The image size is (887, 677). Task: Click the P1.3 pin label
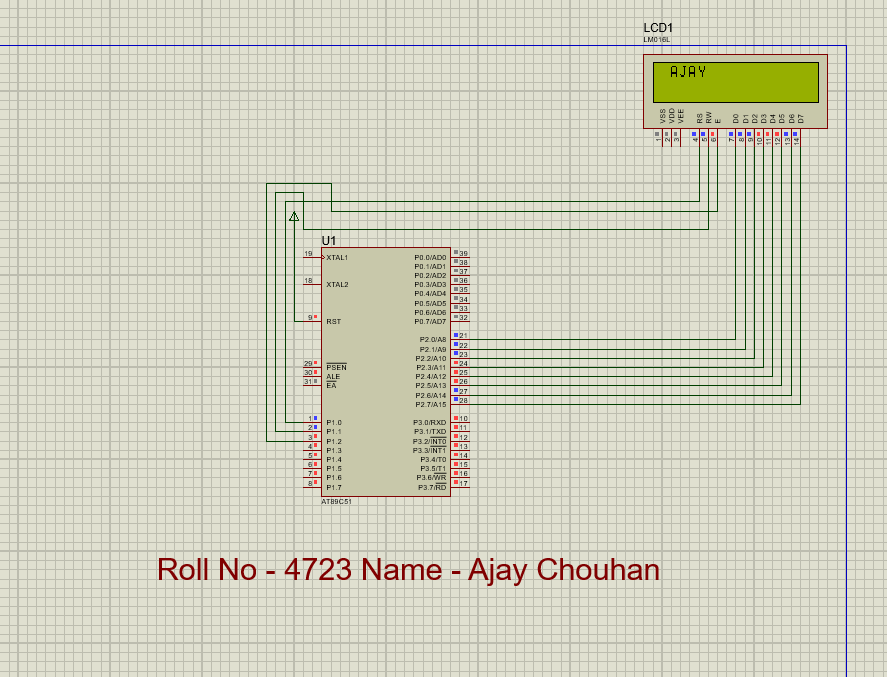tap(334, 450)
